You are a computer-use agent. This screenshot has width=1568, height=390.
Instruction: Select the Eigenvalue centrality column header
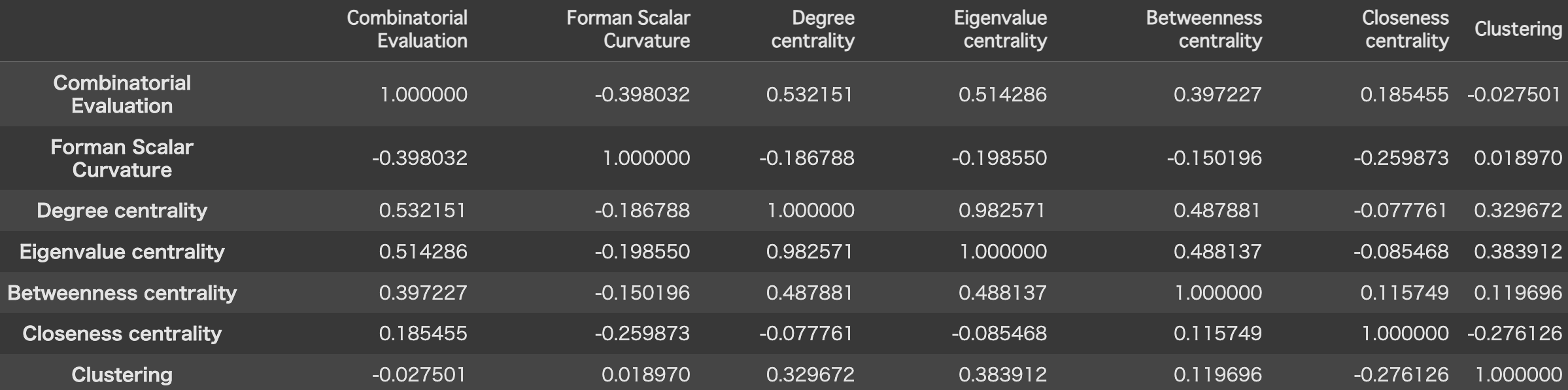1000,29
